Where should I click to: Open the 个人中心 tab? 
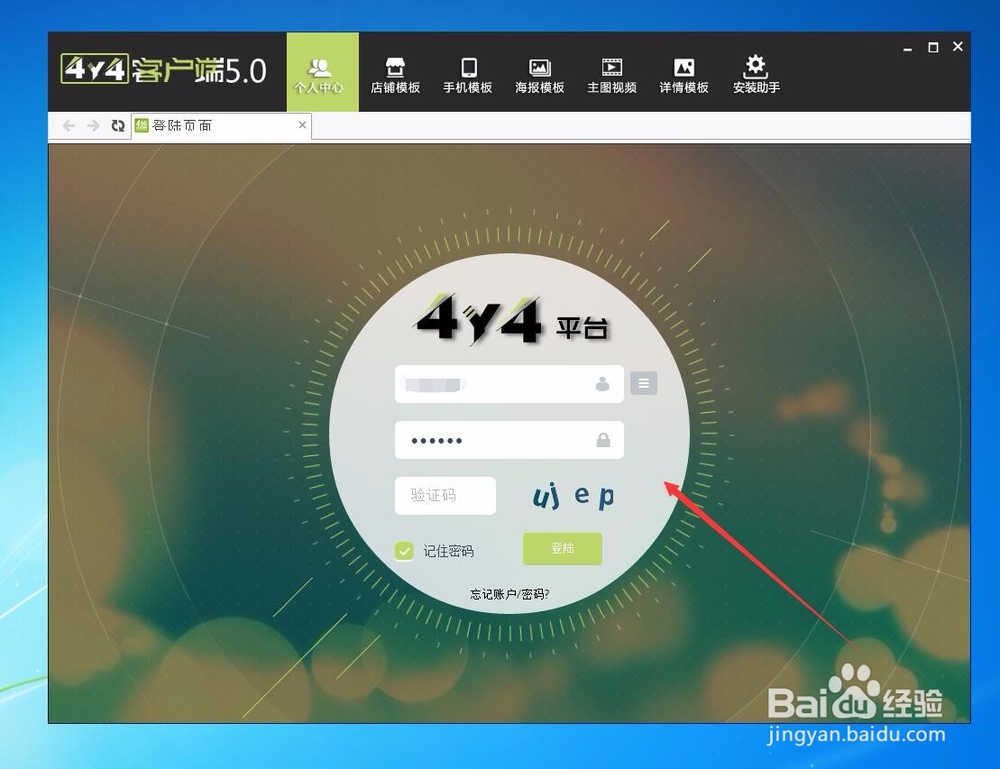tap(322, 72)
